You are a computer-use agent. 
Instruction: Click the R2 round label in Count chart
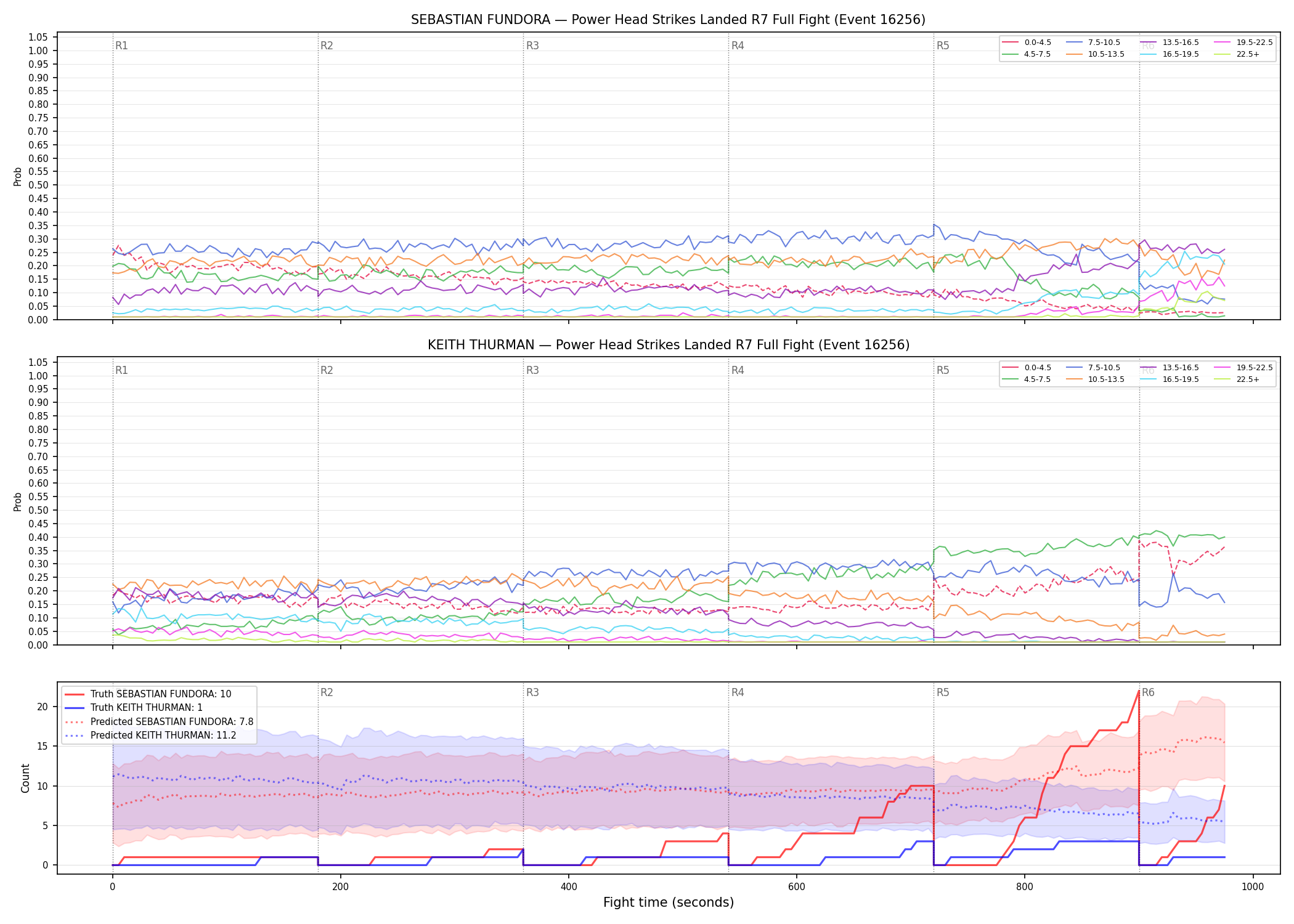[x=327, y=692]
